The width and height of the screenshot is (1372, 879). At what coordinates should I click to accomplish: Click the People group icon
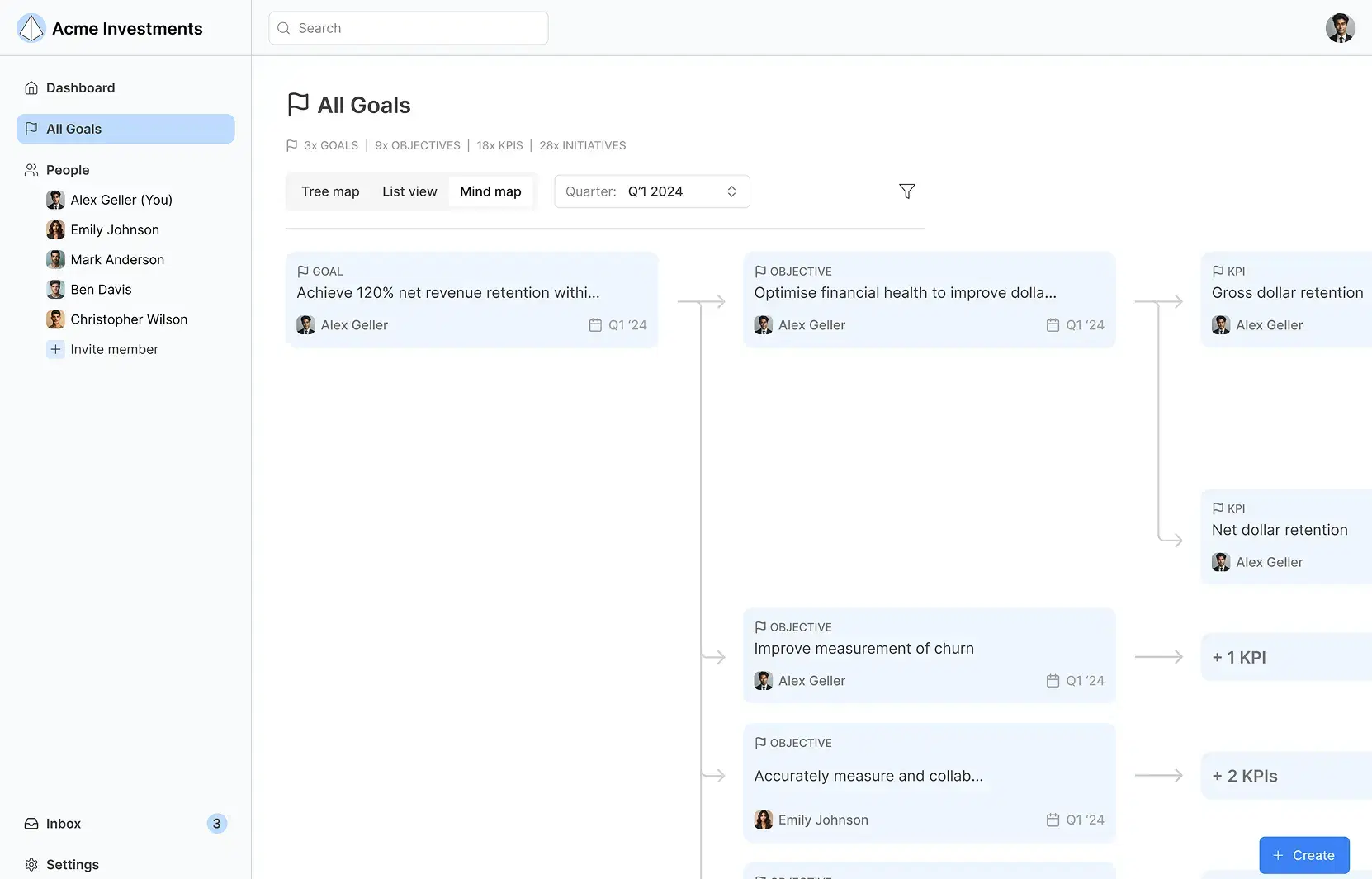pyautogui.click(x=31, y=170)
